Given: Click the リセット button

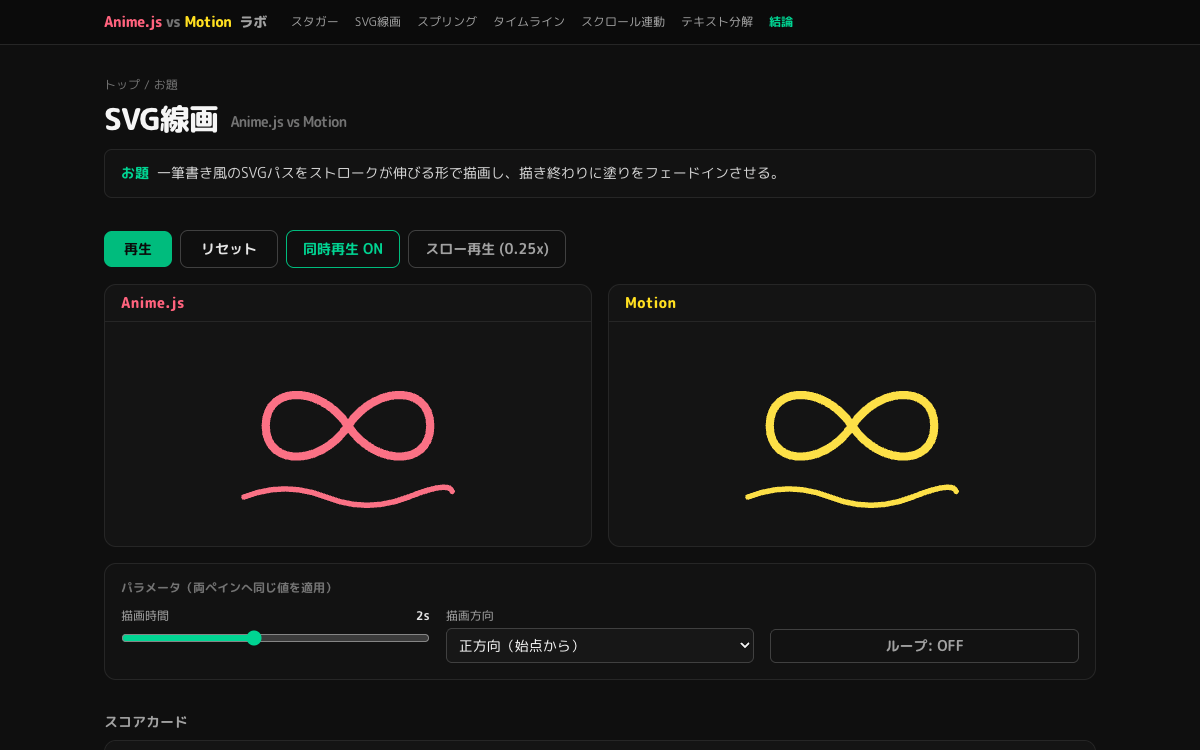Looking at the screenshot, I should (x=229, y=249).
